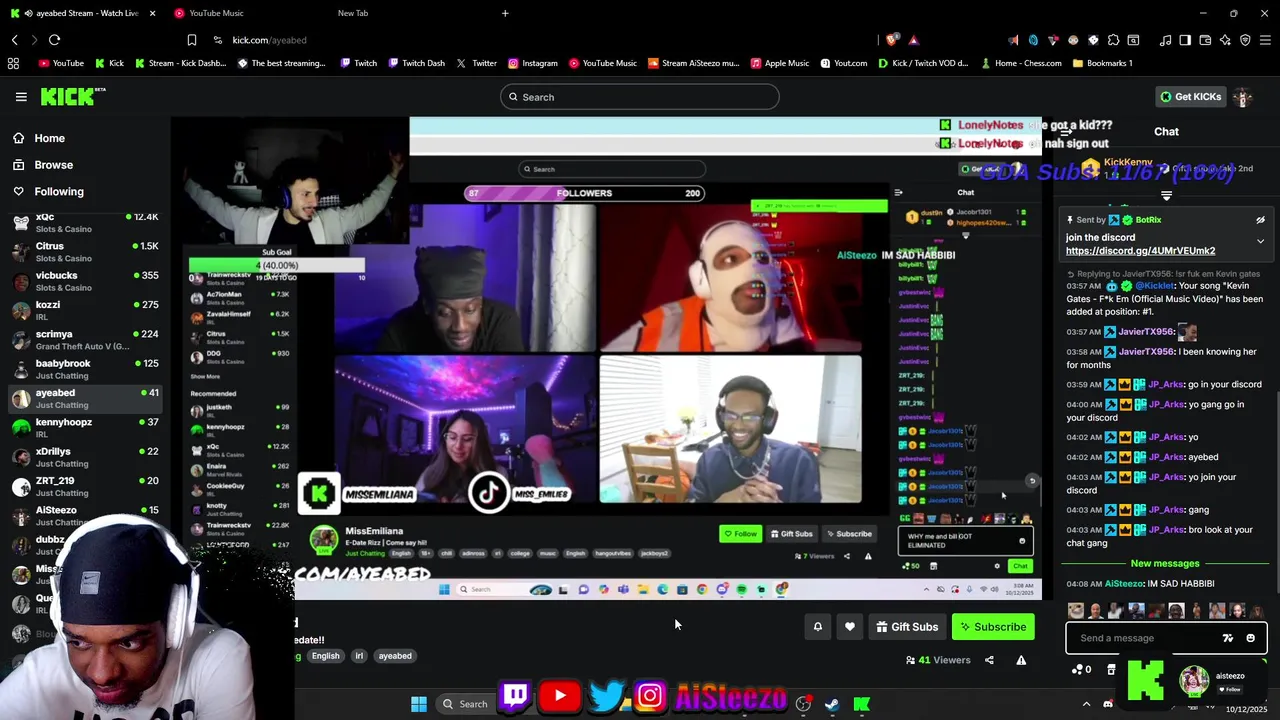Click the KICKs balance icon showing 0
Screen dimensions: 1280x720
click(x=1081, y=669)
